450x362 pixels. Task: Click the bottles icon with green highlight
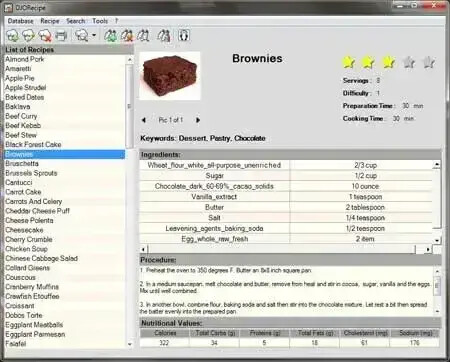click(x=111, y=35)
